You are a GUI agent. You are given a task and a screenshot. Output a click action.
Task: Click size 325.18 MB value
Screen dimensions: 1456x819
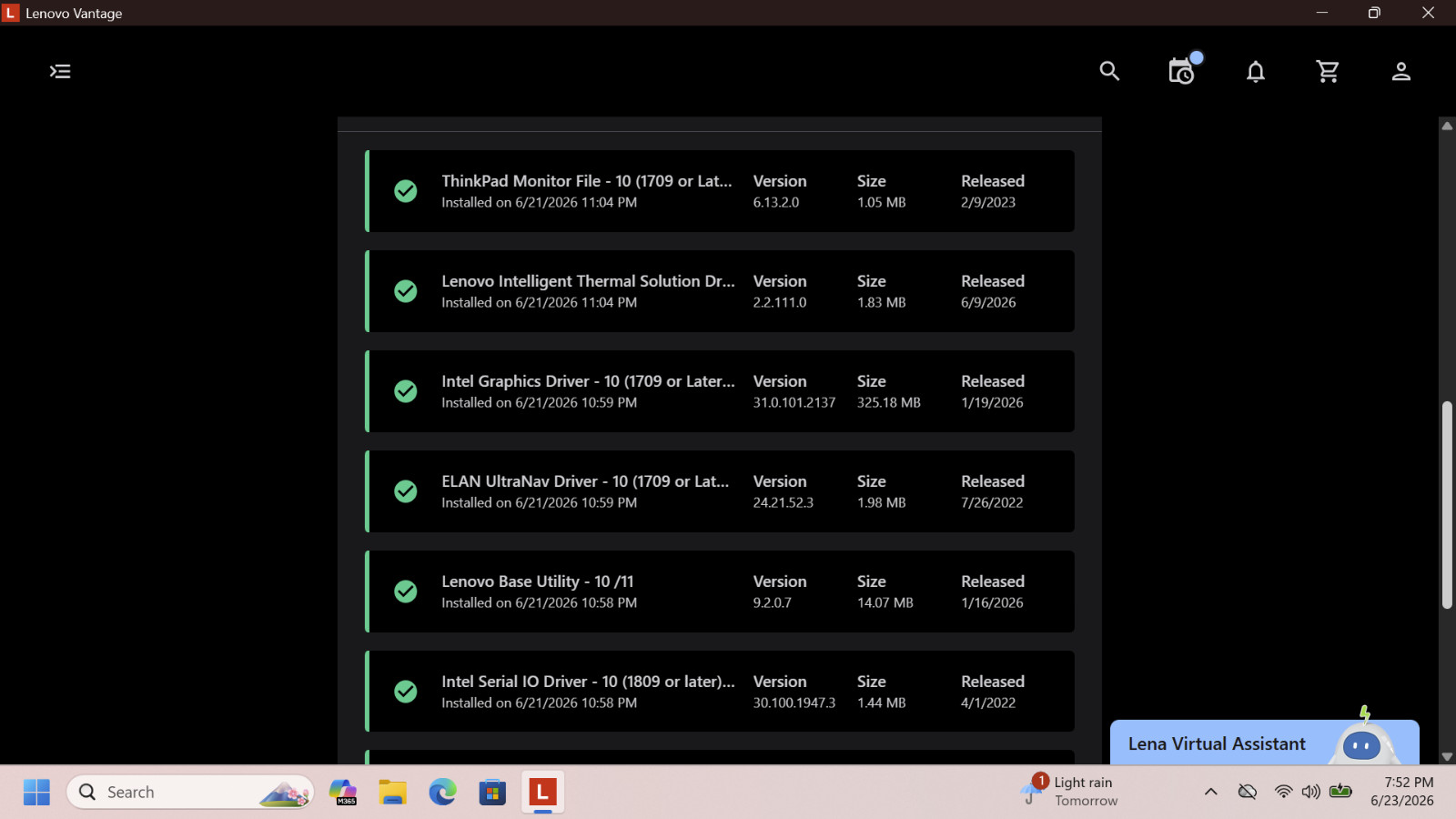click(889, 403)
